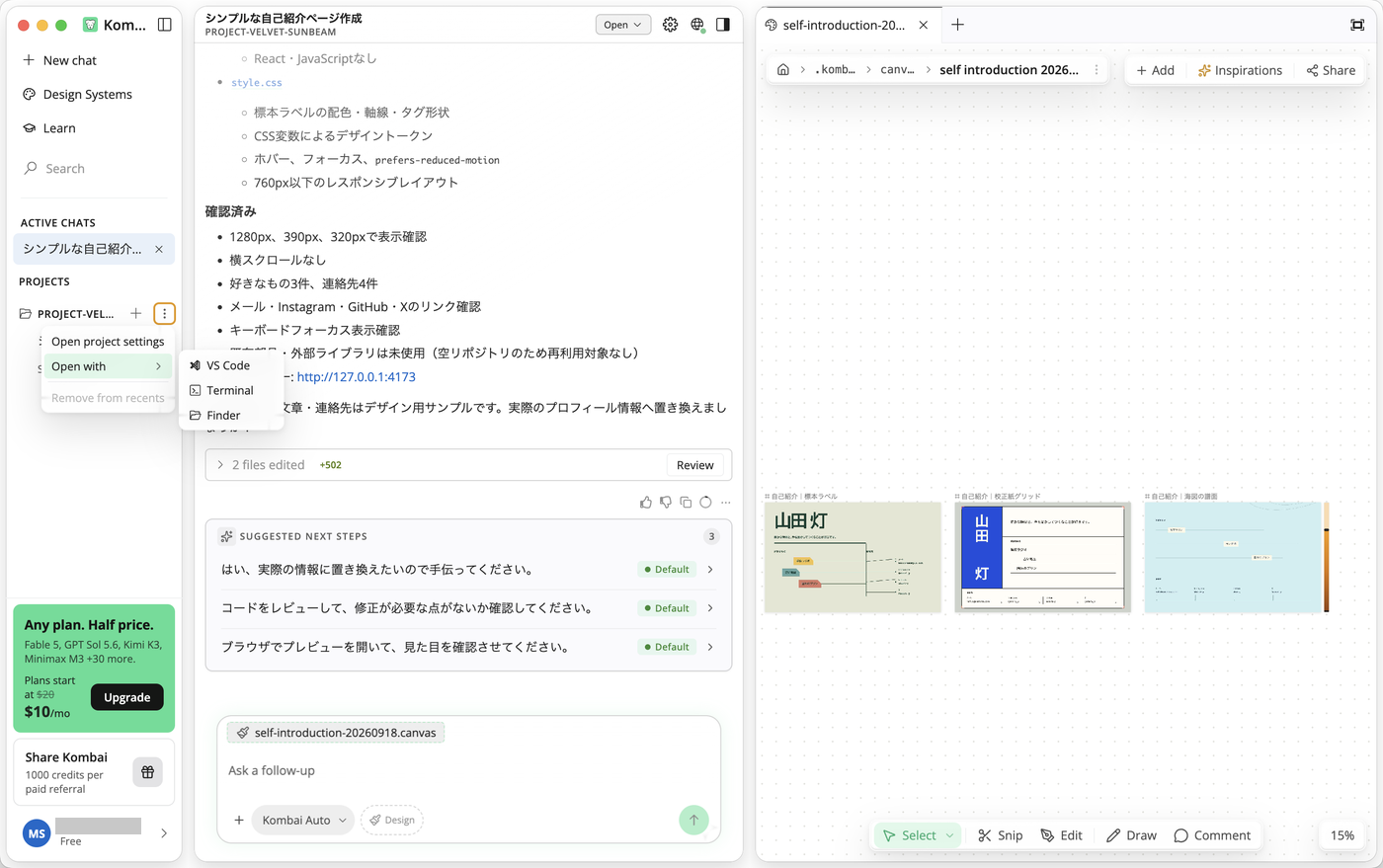Viewport: 1383px width, 868px height.
Task: Click the canvas home breadcrumb icon
Action: point(783,70)
